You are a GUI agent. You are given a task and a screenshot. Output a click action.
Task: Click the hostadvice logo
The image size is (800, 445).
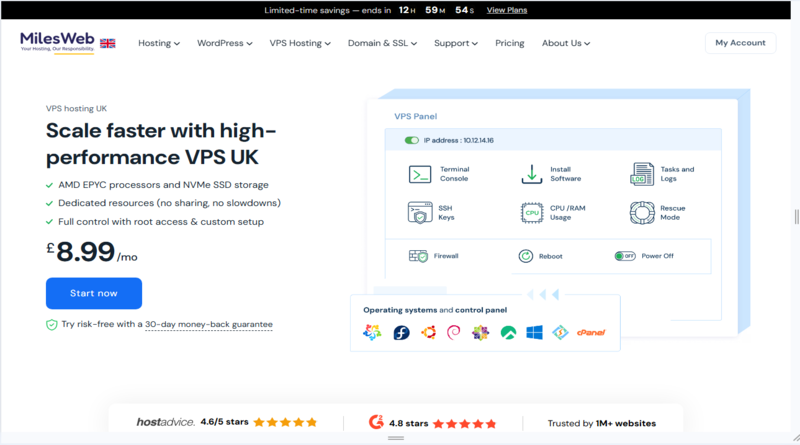pos(165,422)
